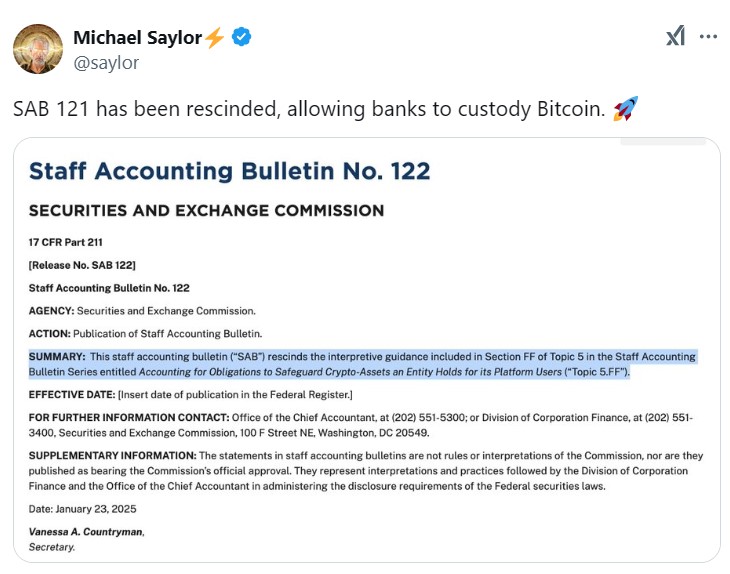Click the lightning bolt emoji beside the name
Image resolution: width=730 pixels, height=574 pixels.
tap(215, 38)
